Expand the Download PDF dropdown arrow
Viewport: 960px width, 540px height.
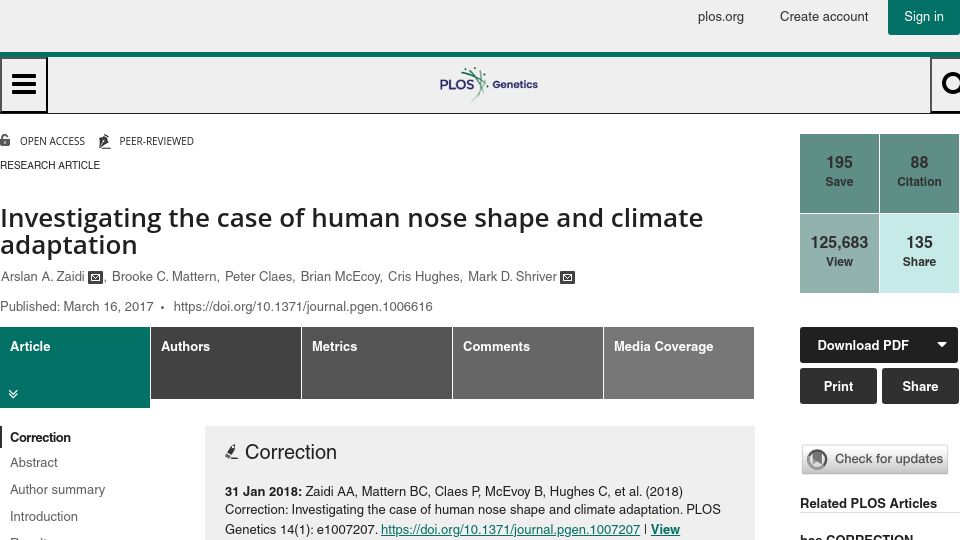tap(942, 345)
